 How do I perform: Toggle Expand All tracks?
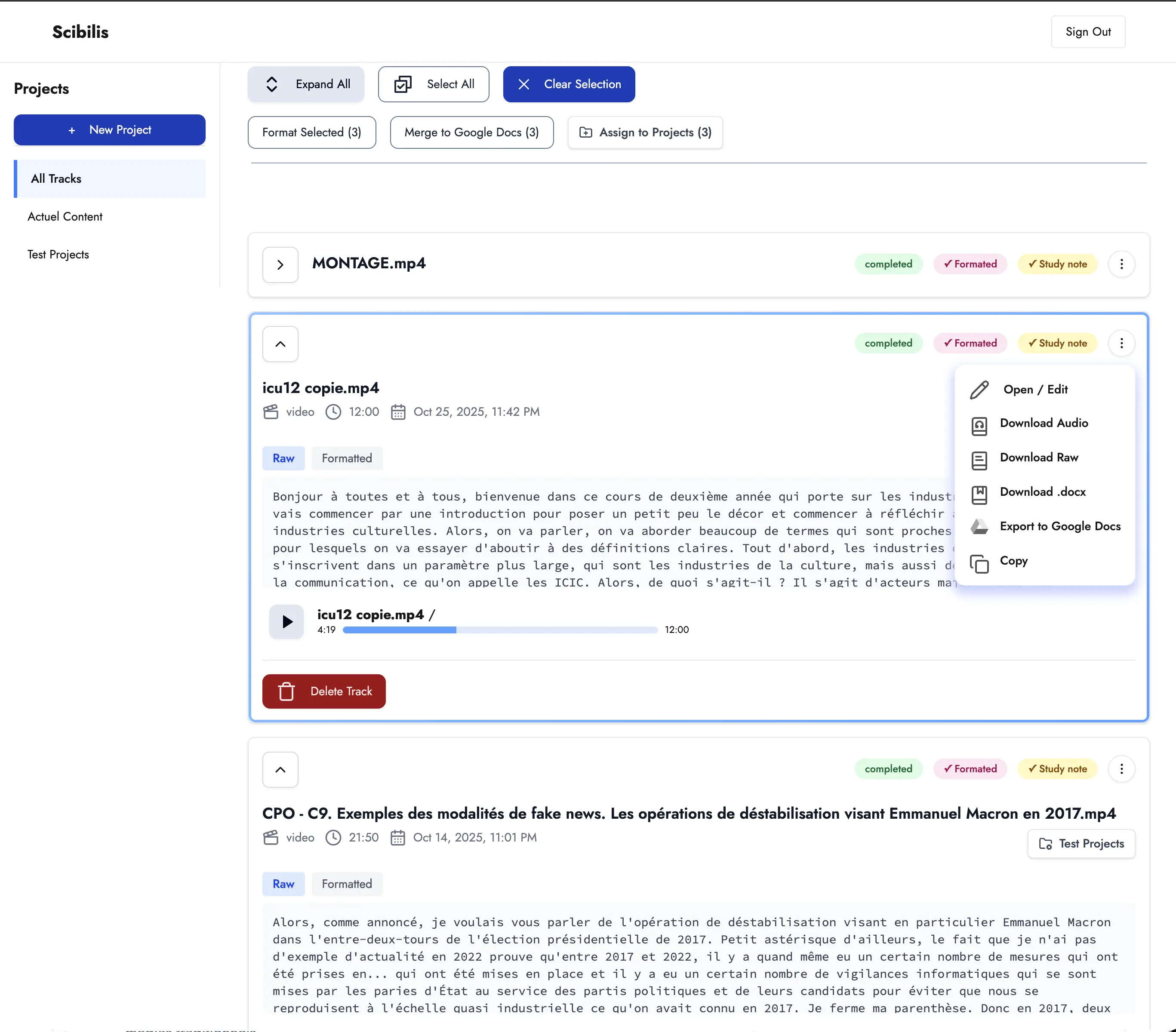coord(306,84)
